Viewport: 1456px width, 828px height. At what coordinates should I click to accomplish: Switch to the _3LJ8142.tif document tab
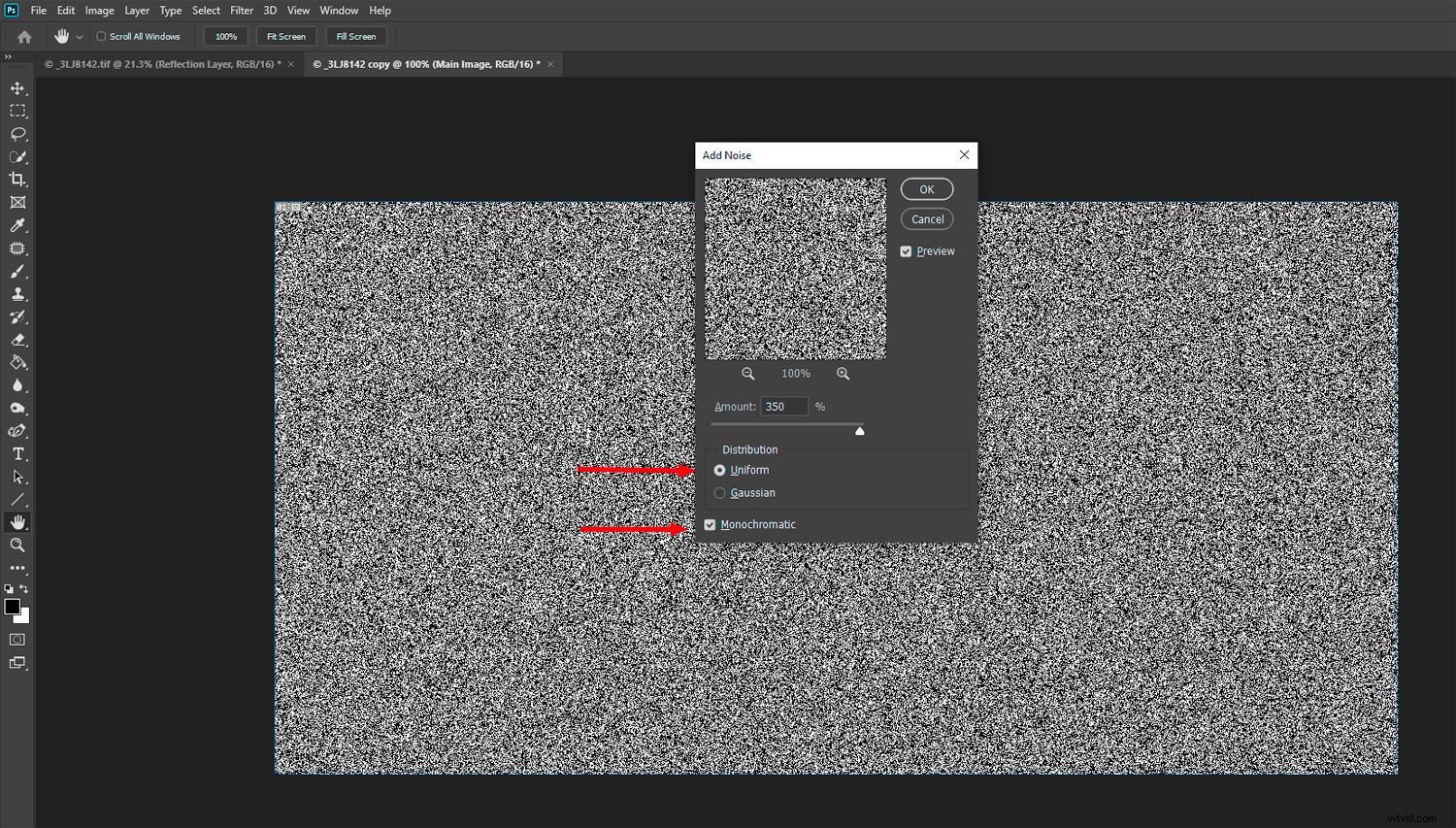(x=163, y=64)
